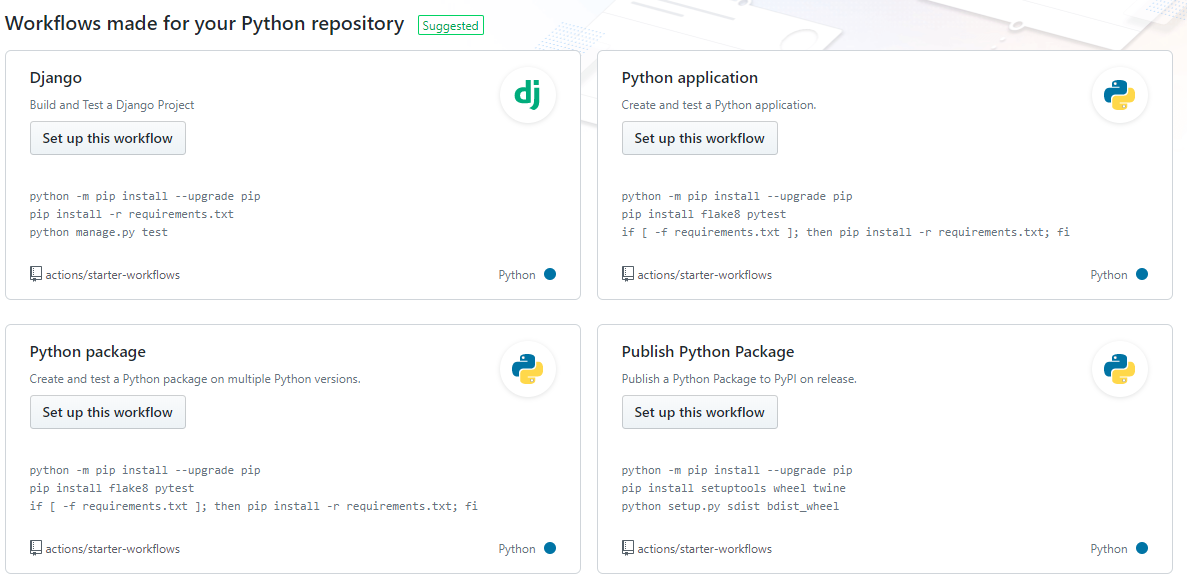Click the Python logo in Python application card
The height and width of the screenshot is (582, 1187).
click(x=1119, y=95)
